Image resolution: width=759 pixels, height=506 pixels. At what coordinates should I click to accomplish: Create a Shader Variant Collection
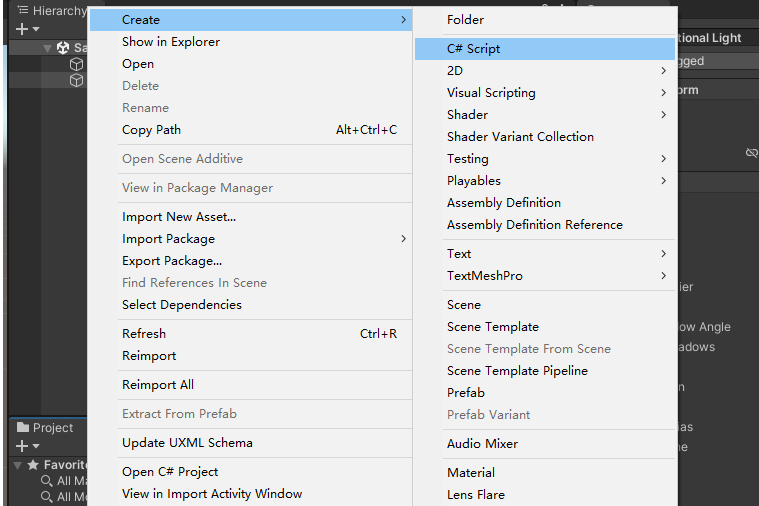click(x=545, y=137)
